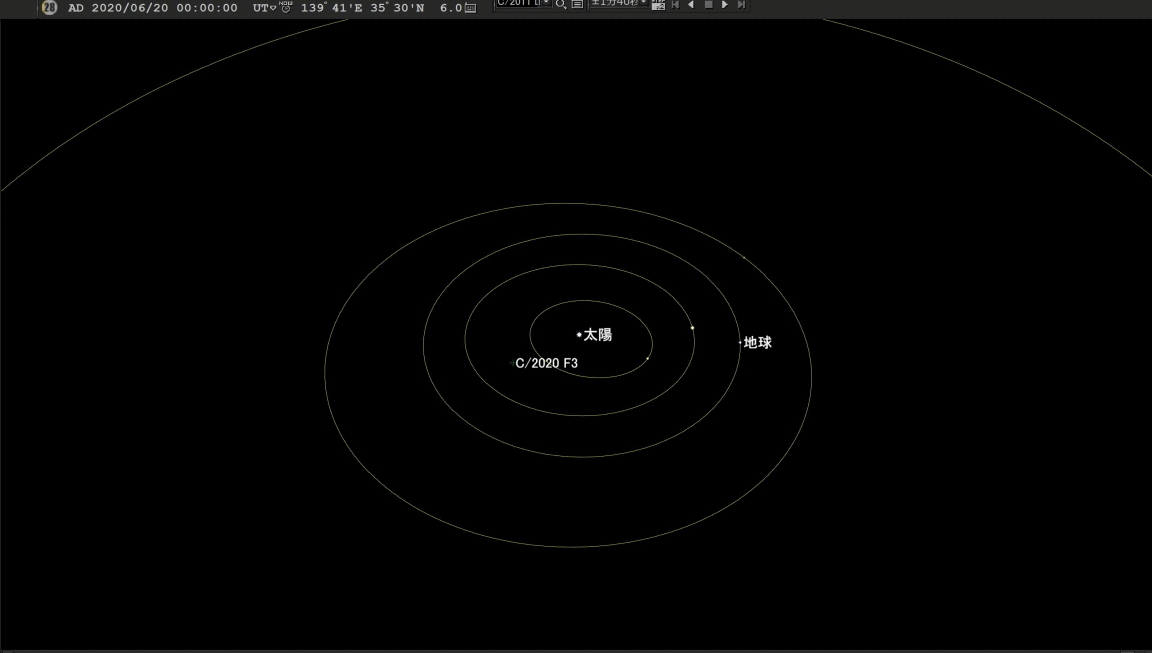Click the keyboard icon after 6.0
1152x653 pixels.
point(471,8)
